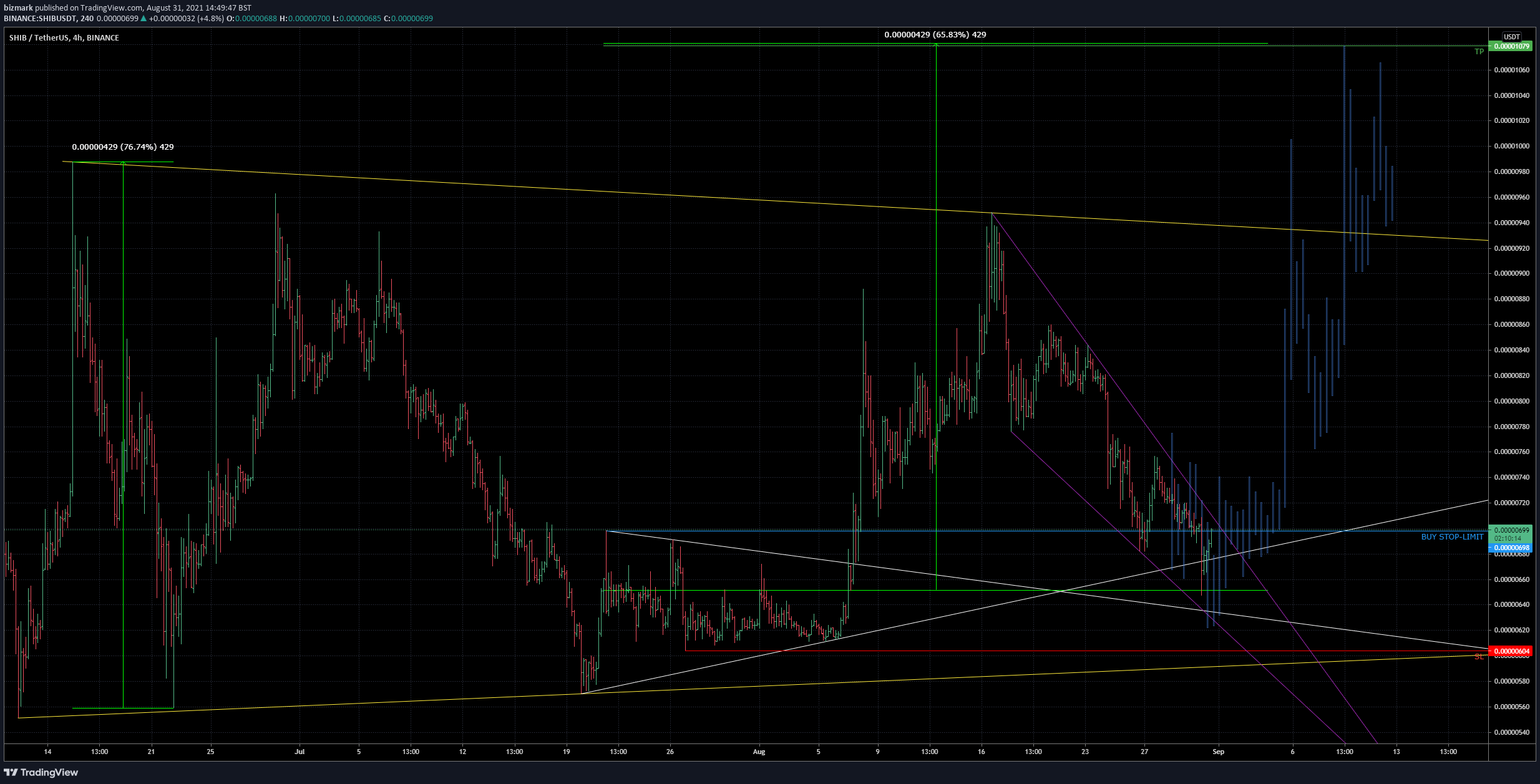Screen dimensions: 1540x784
Task: Click the Jul label on the time axis
Action: [x=300, y=752]
